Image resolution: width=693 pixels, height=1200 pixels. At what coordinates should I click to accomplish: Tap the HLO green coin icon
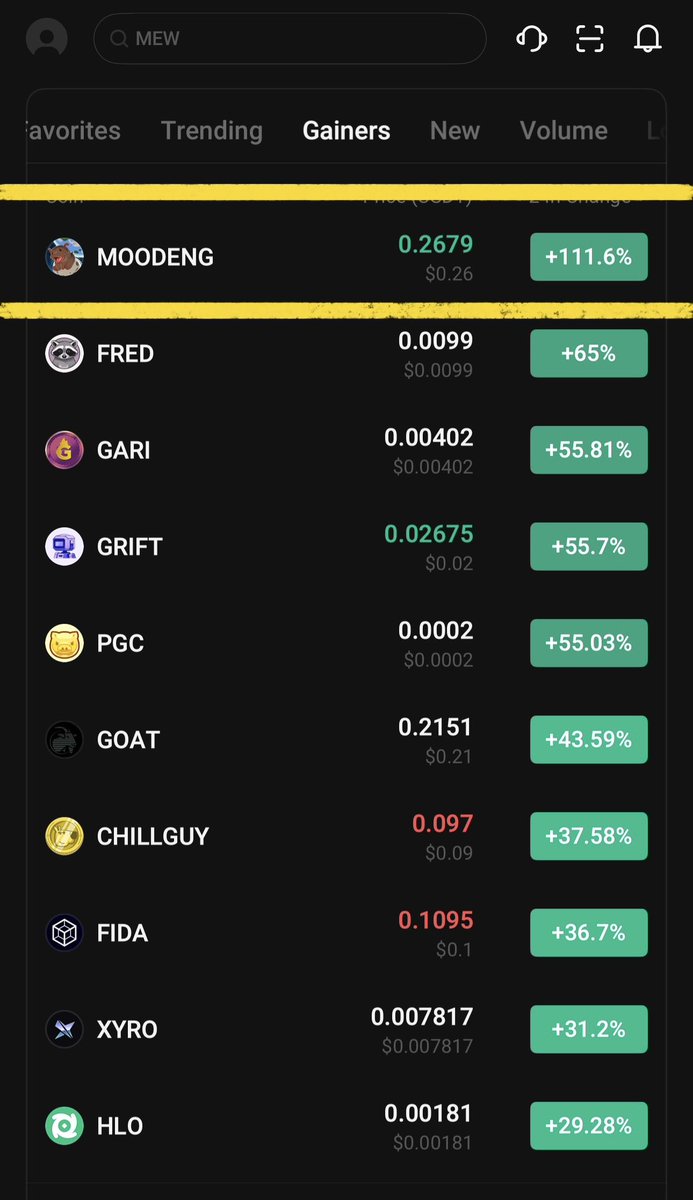tap(65, 1126)
